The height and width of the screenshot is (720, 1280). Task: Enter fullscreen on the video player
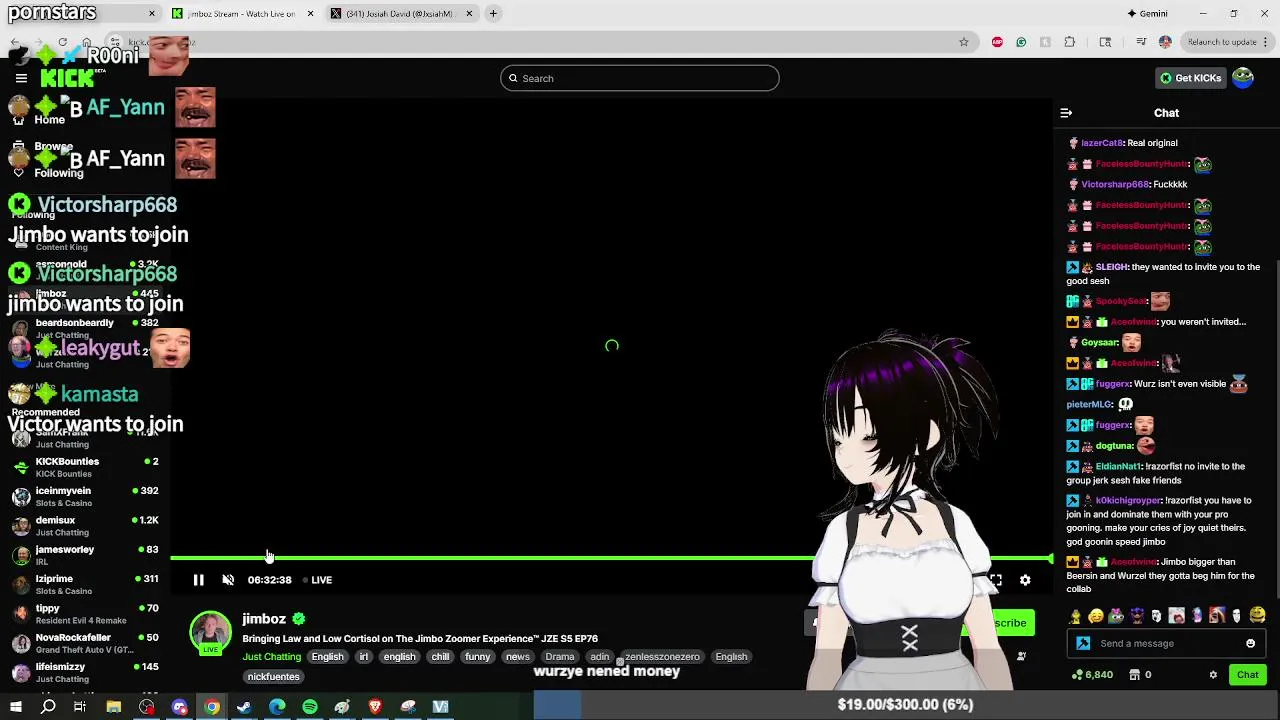(x=996, y=580)
